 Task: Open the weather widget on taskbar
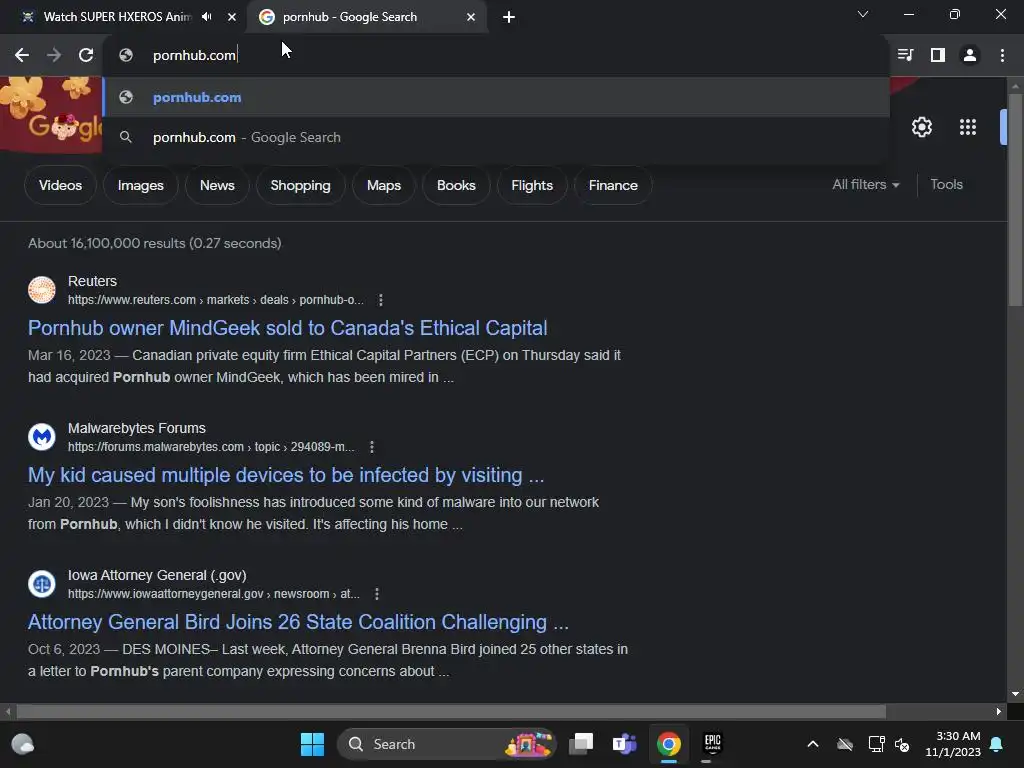[23, 744]
